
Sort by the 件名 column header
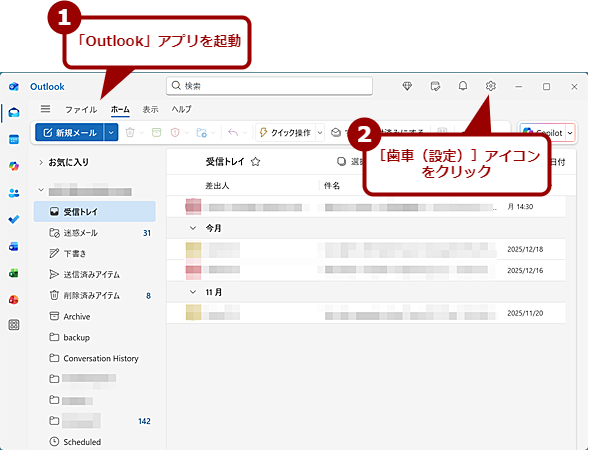tap(332, 186)
